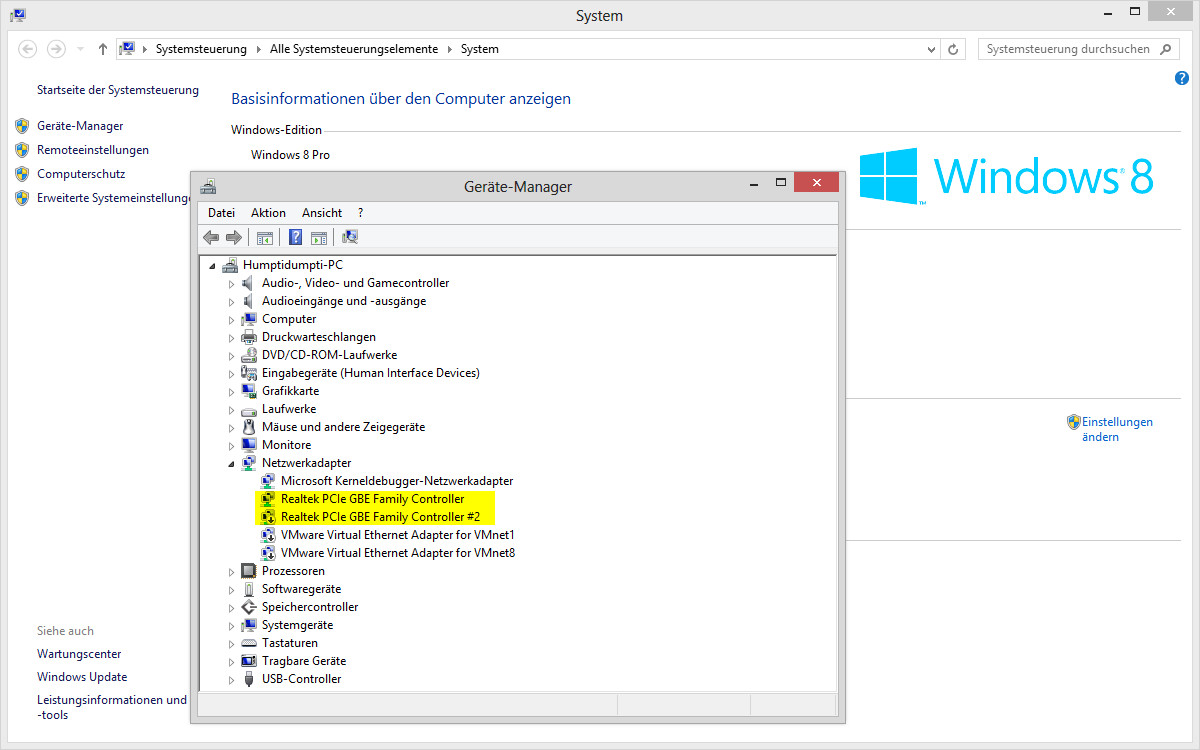Click the up arrow in System window
The image size is (1200, 750).
point(103,49)
